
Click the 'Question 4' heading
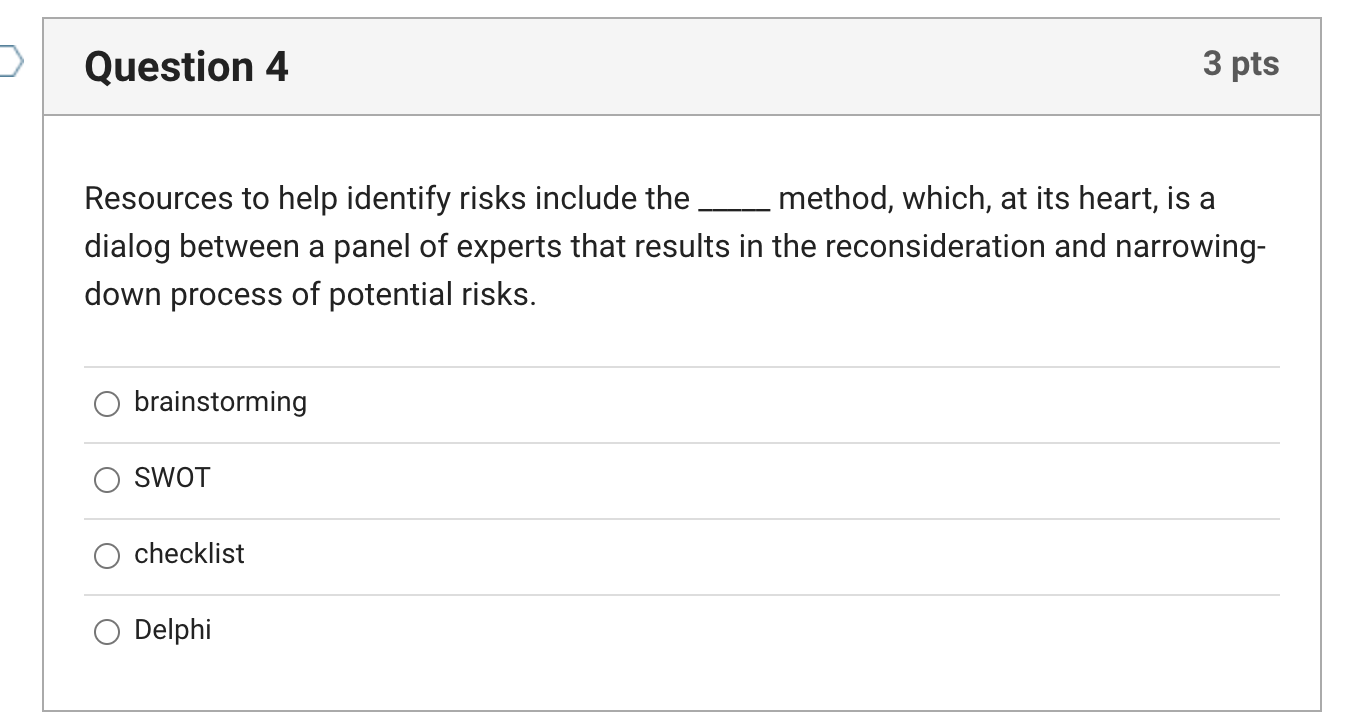click(183, 66)
